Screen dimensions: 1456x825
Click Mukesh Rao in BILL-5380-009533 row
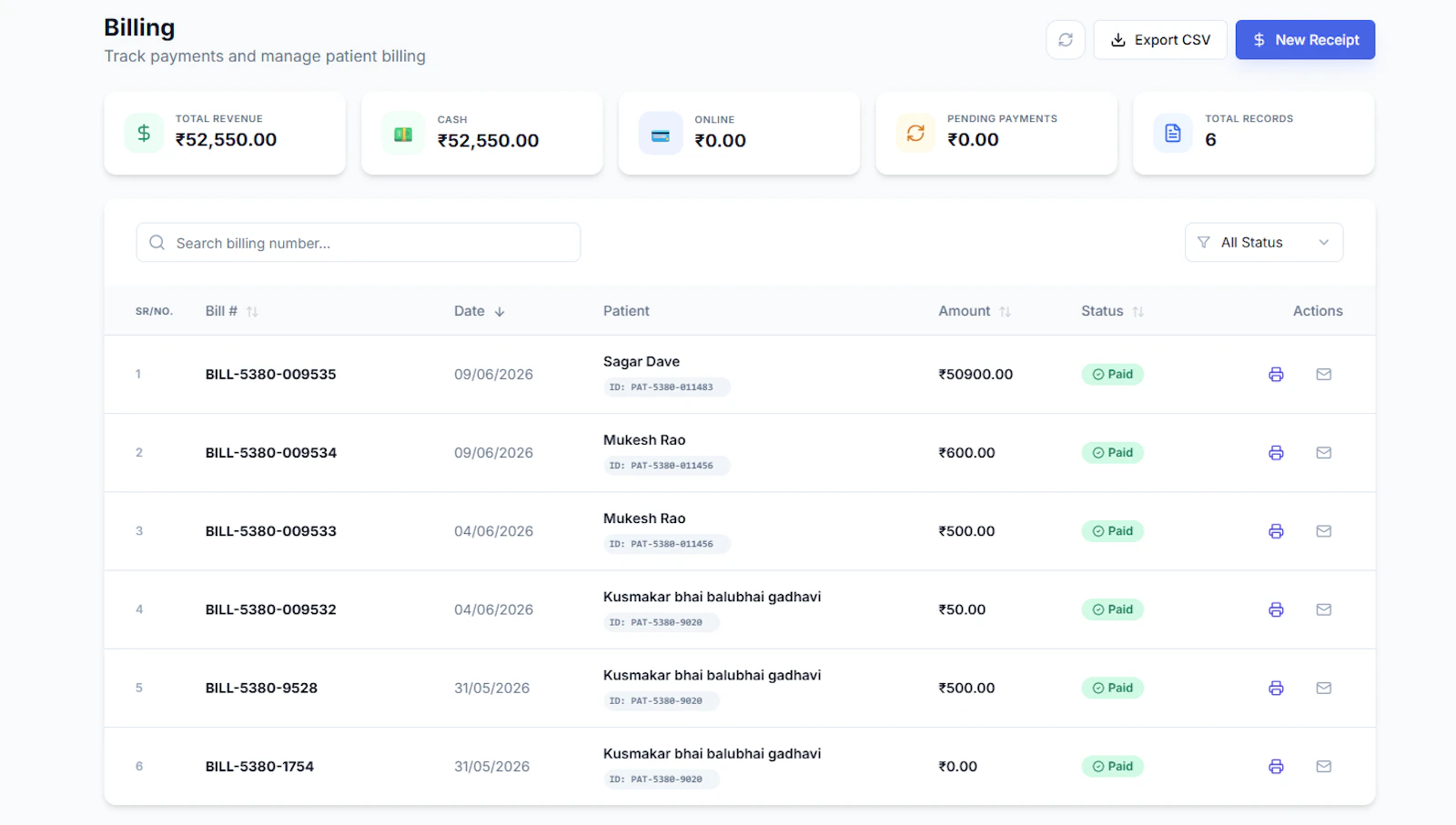pos(644,518)
